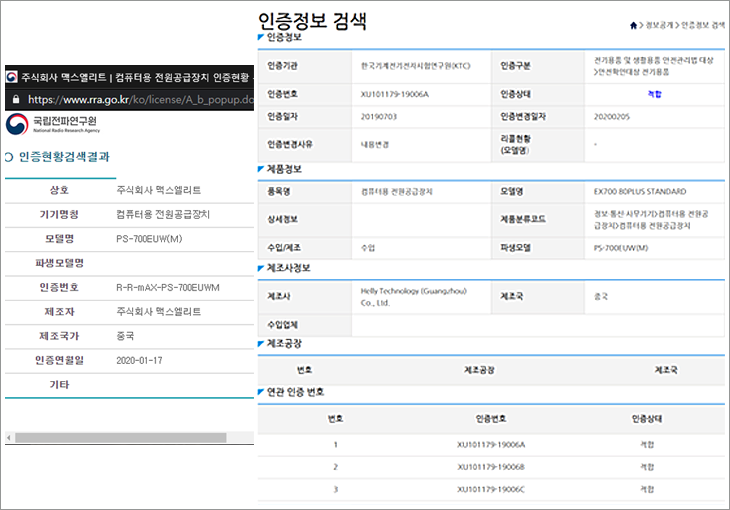
Task: Select XU101179-19006A in 인증번호 row of 인증정보
Action: tap(395, 95)
